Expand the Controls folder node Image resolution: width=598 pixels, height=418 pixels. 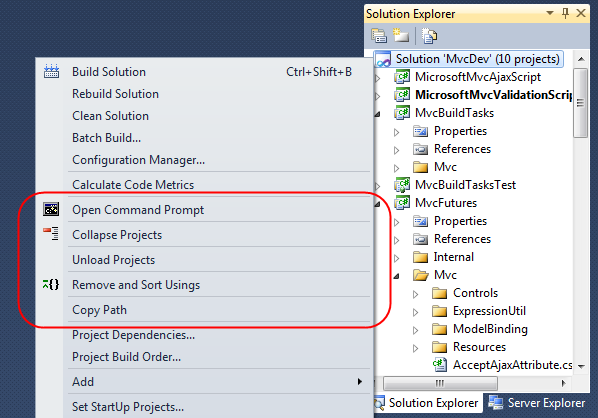[x=416, y=294]
